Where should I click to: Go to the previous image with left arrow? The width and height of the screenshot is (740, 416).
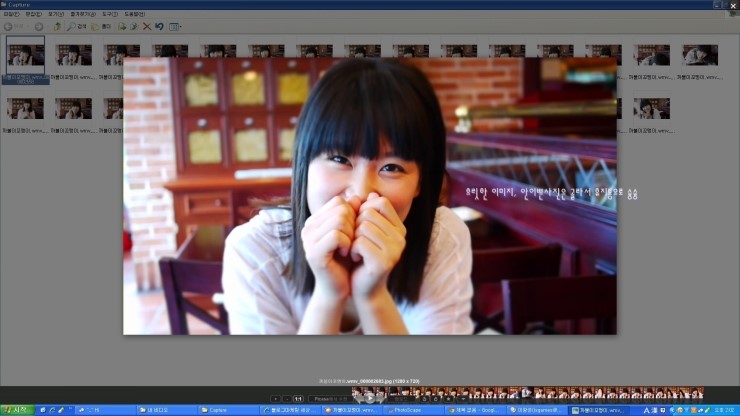(359, 399)
